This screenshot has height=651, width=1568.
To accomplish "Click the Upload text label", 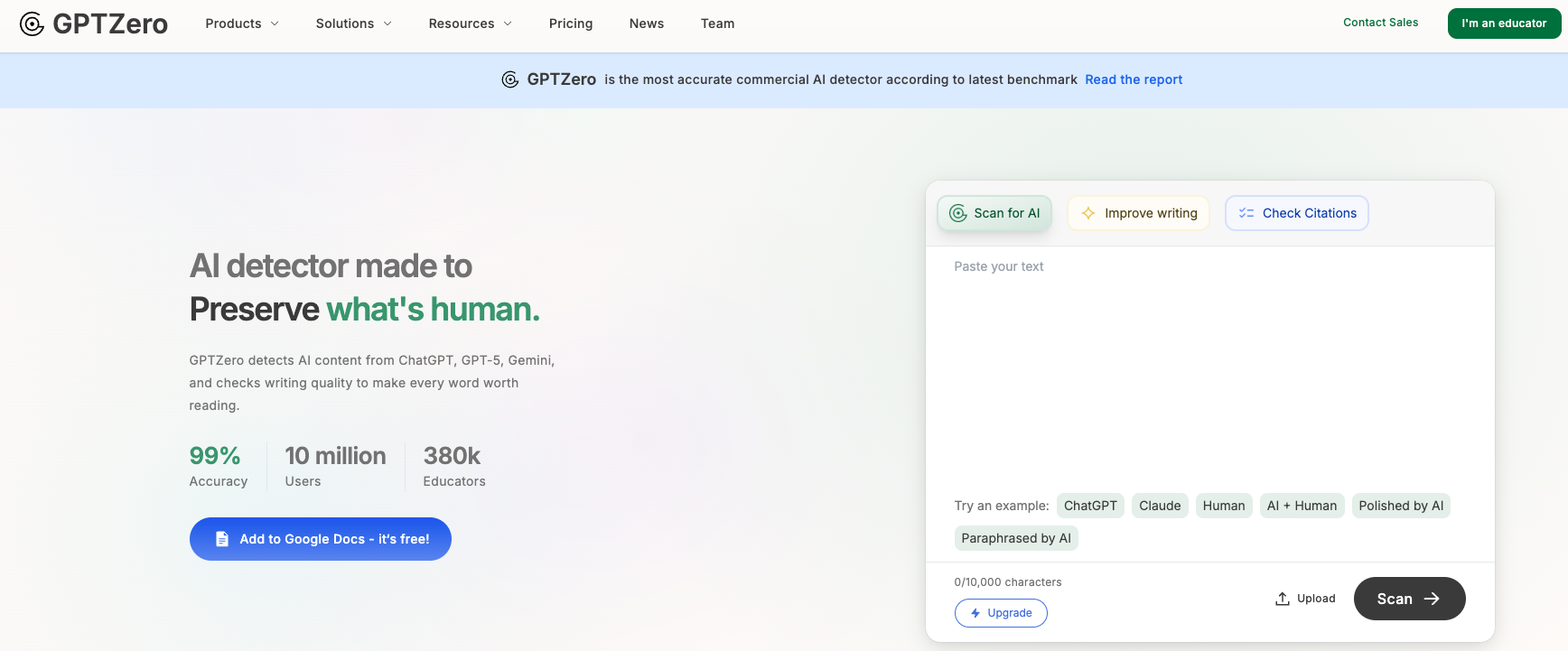I will (1316, 599).
